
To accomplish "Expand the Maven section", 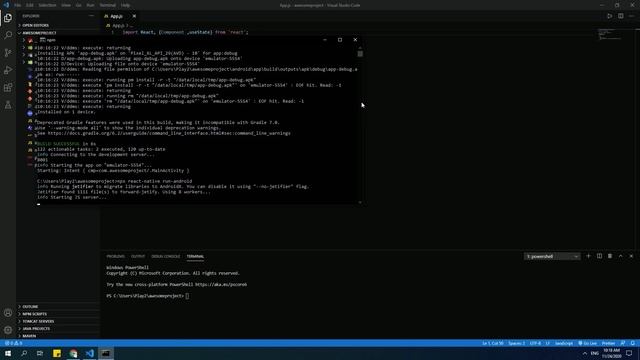I will pyautogui.click(x=58, y=336).
